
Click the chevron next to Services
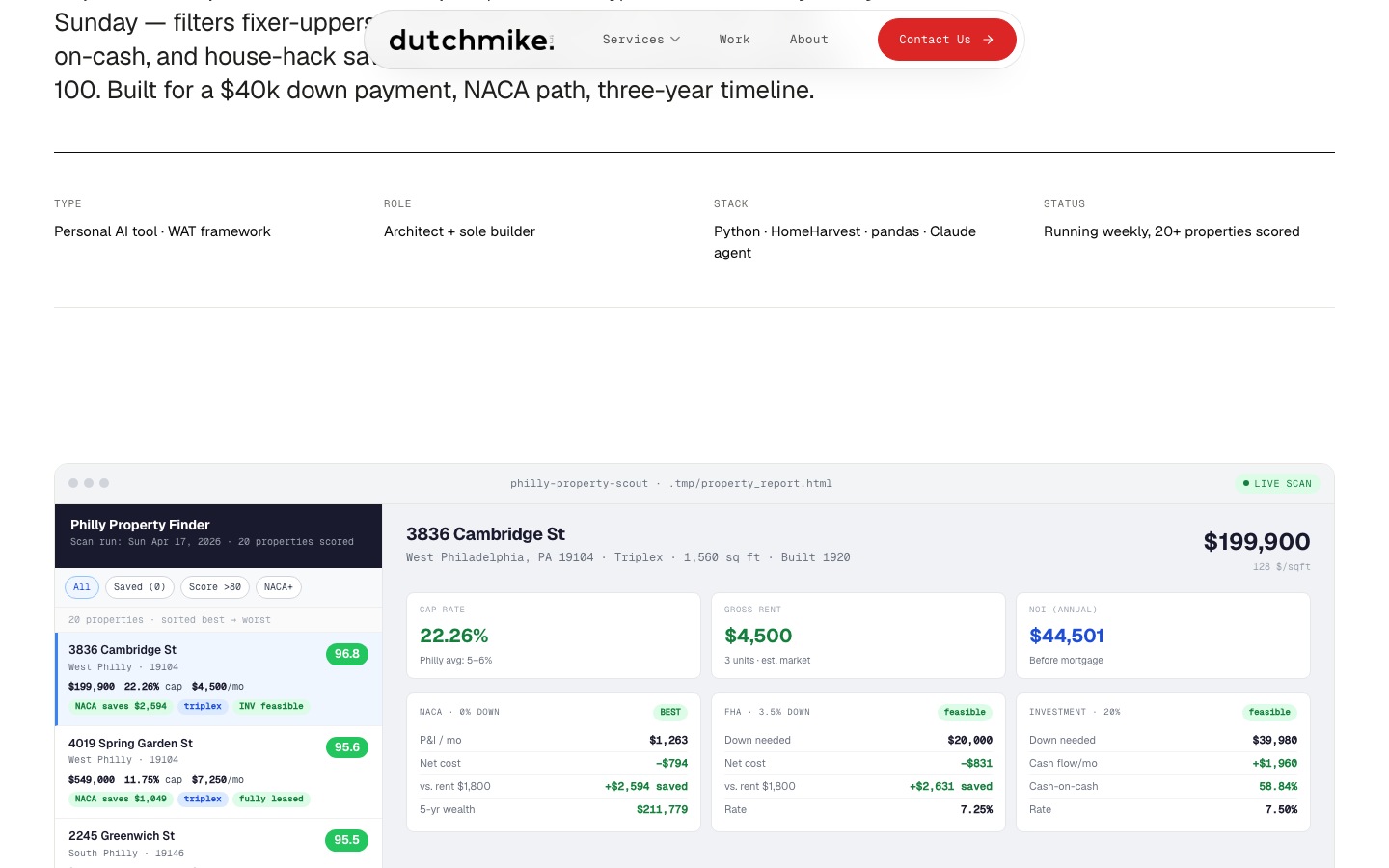click(x=675, y=40)
